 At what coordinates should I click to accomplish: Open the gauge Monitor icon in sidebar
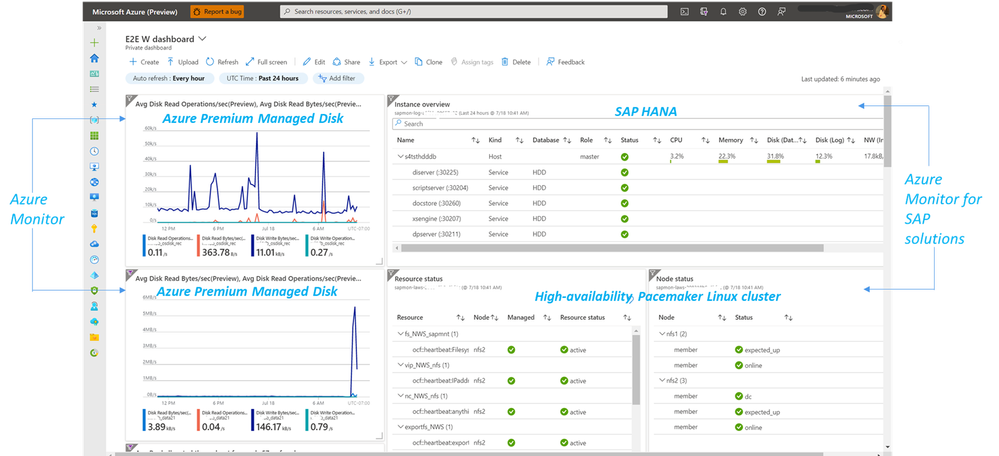tap(94, 259)
